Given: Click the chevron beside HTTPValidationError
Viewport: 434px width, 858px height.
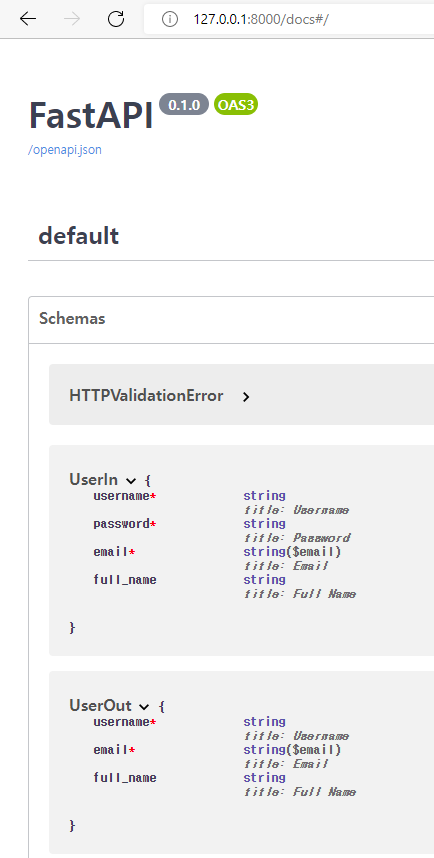Looking at the screenshot, I should [246, 397].
